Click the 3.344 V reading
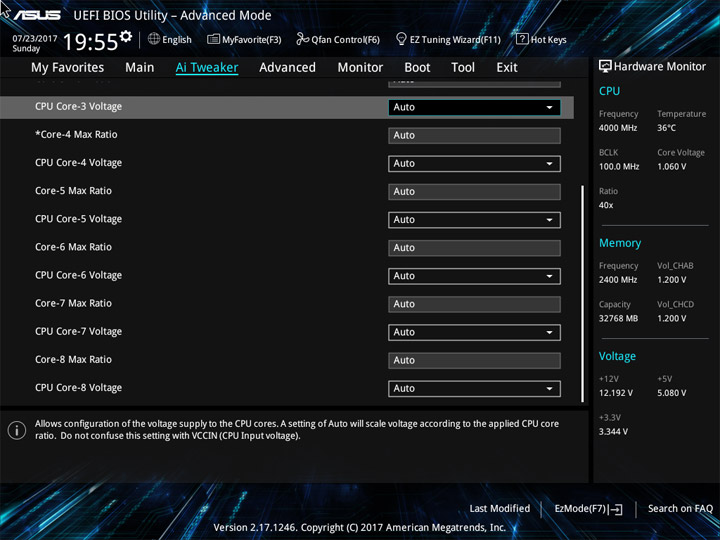This screenshot has height=540, width=720. (x=613, y=432)
